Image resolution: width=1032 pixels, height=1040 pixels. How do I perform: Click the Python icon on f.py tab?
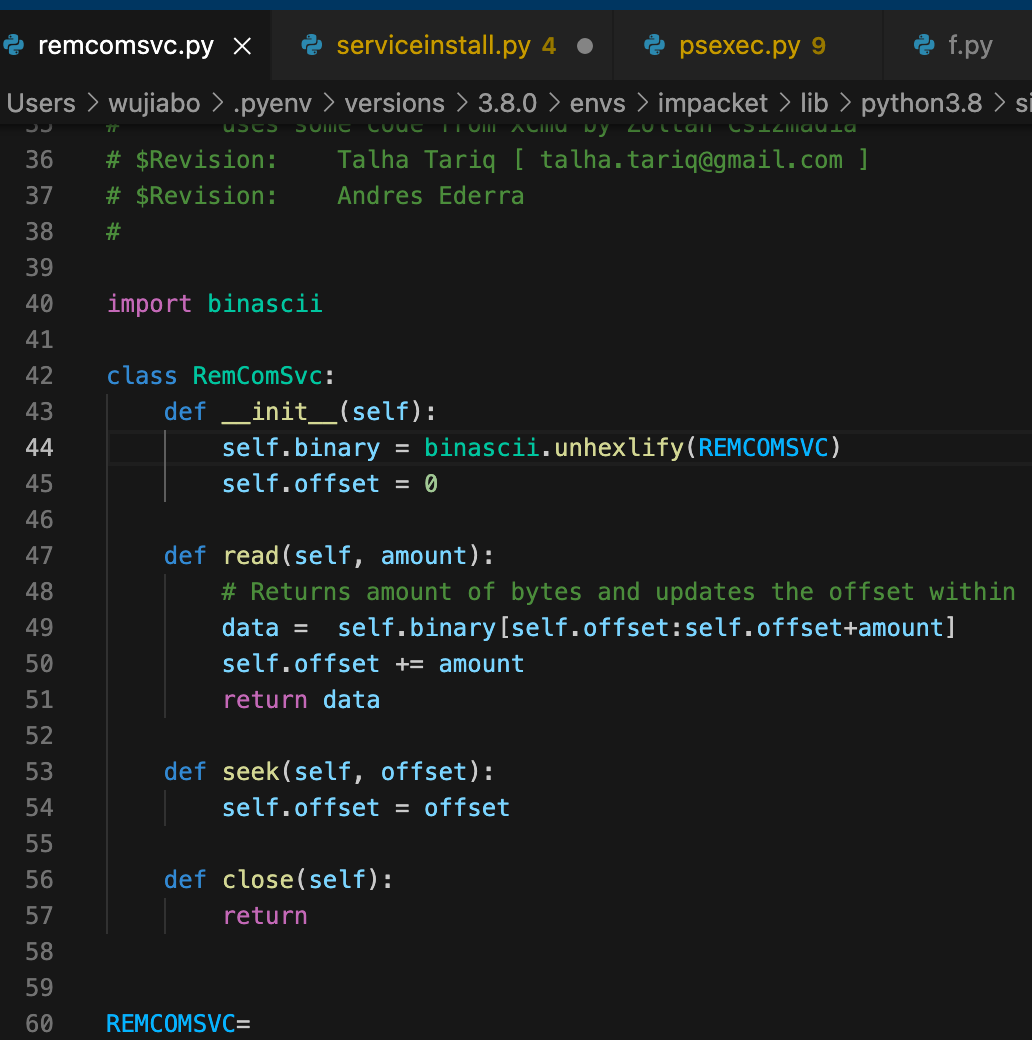(924, 46)
